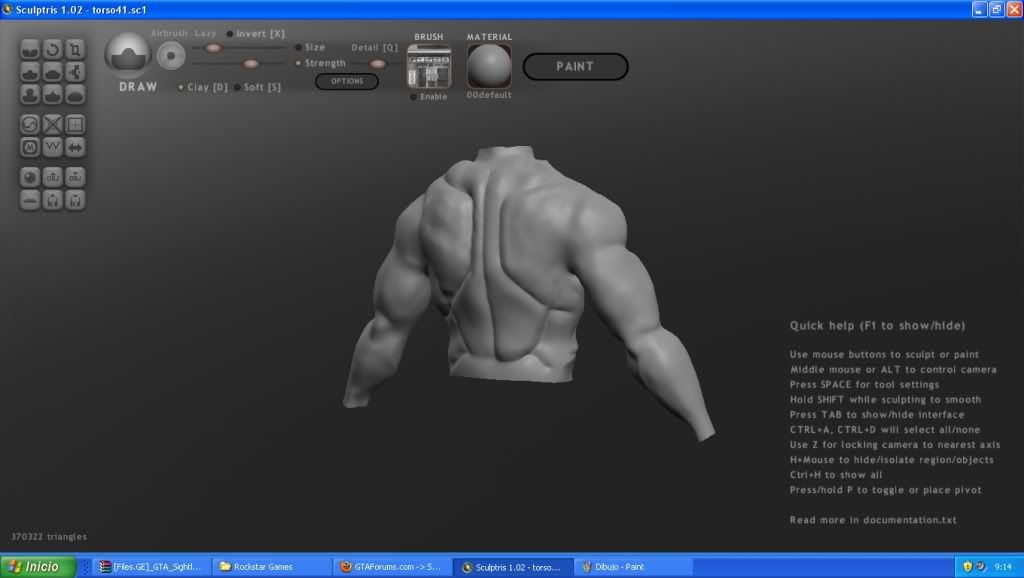This screenshot has width=1024, height=578.
Task: Switch to PAINT mode
Action: point(575,67)
